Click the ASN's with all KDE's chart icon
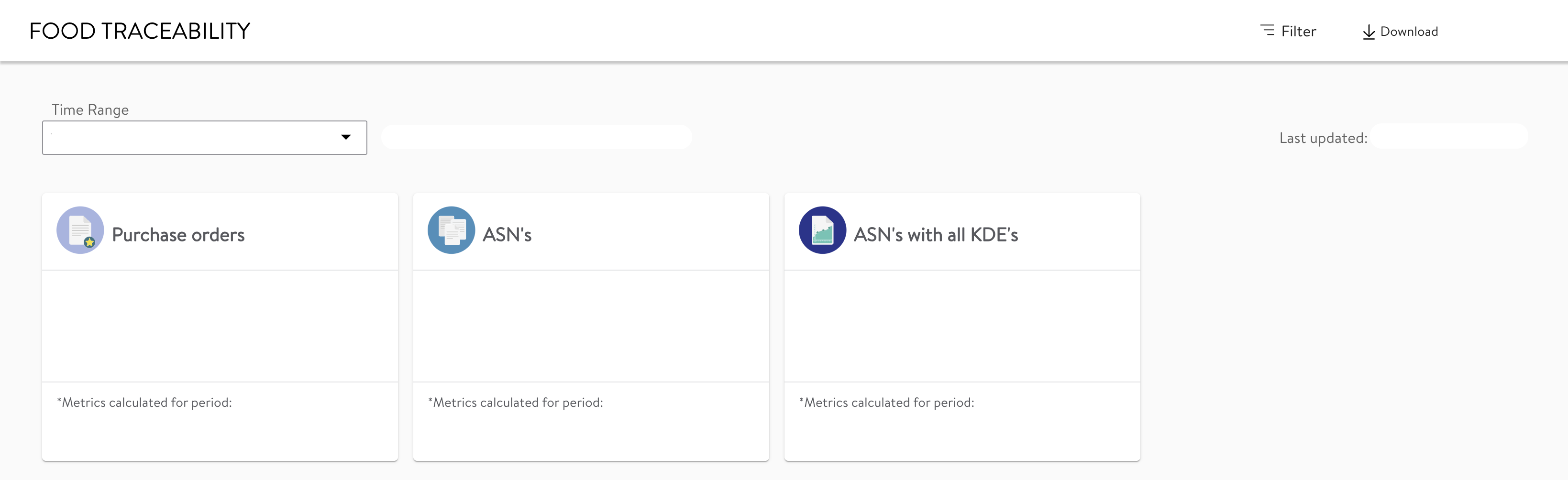The height and width of the screenshot is (480, 1568). [x=822, y=230]
